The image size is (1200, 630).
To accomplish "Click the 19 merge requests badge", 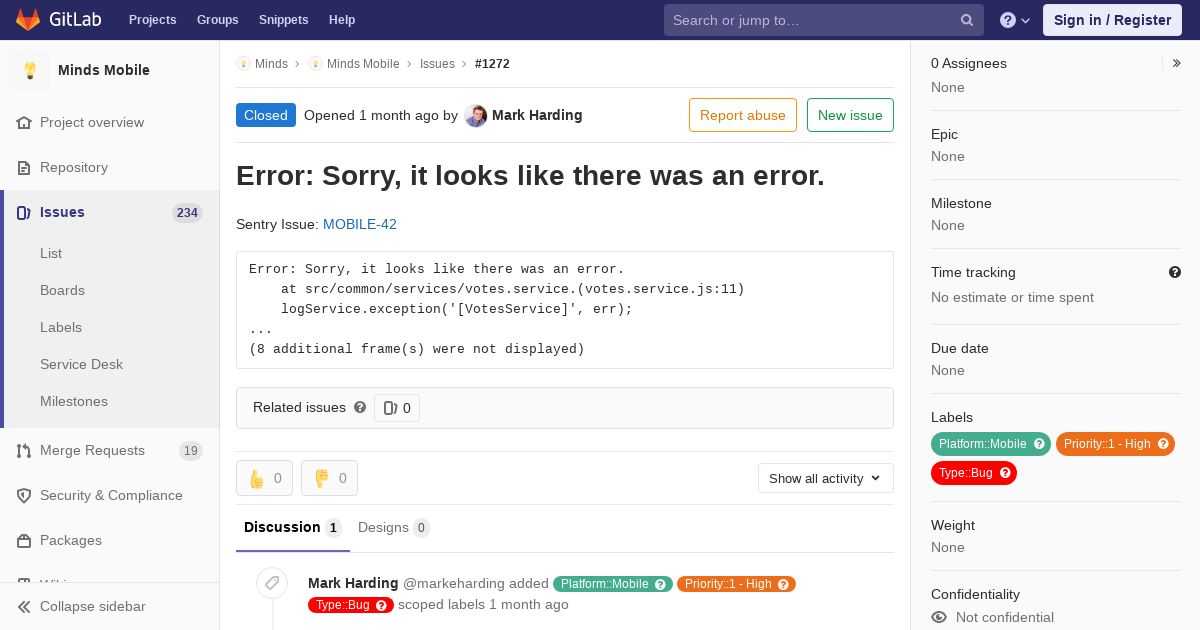I will [x=191, y=451].
